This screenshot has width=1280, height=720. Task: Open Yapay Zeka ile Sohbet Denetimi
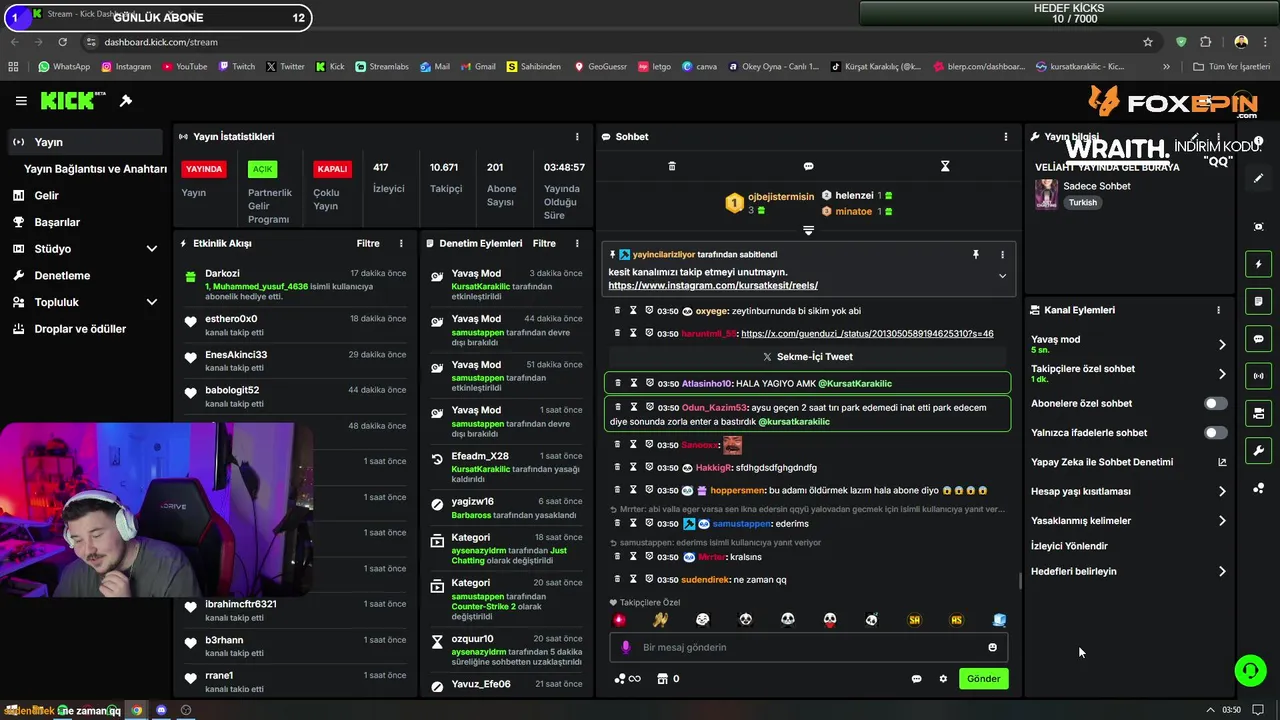(1128, 462)
